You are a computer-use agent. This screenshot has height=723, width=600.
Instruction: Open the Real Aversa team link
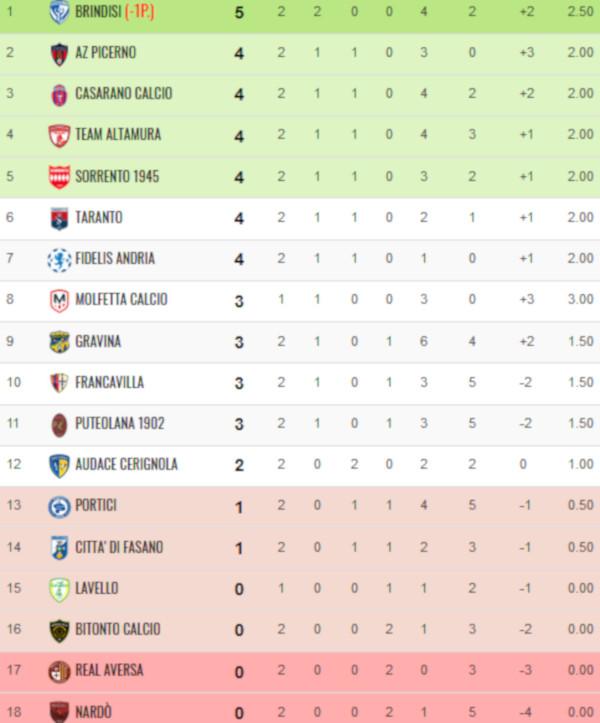(x=109, y=670)
